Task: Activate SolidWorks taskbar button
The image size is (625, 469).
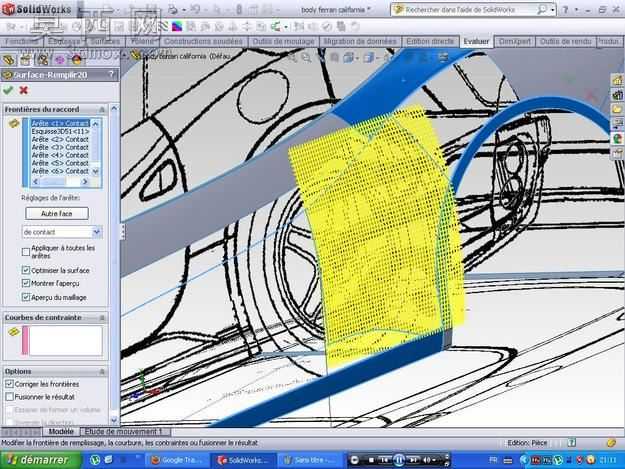Action: (243, 460)
